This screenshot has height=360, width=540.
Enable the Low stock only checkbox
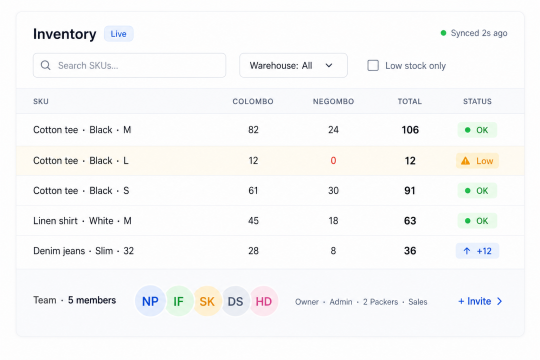click(x=373, y=65)
